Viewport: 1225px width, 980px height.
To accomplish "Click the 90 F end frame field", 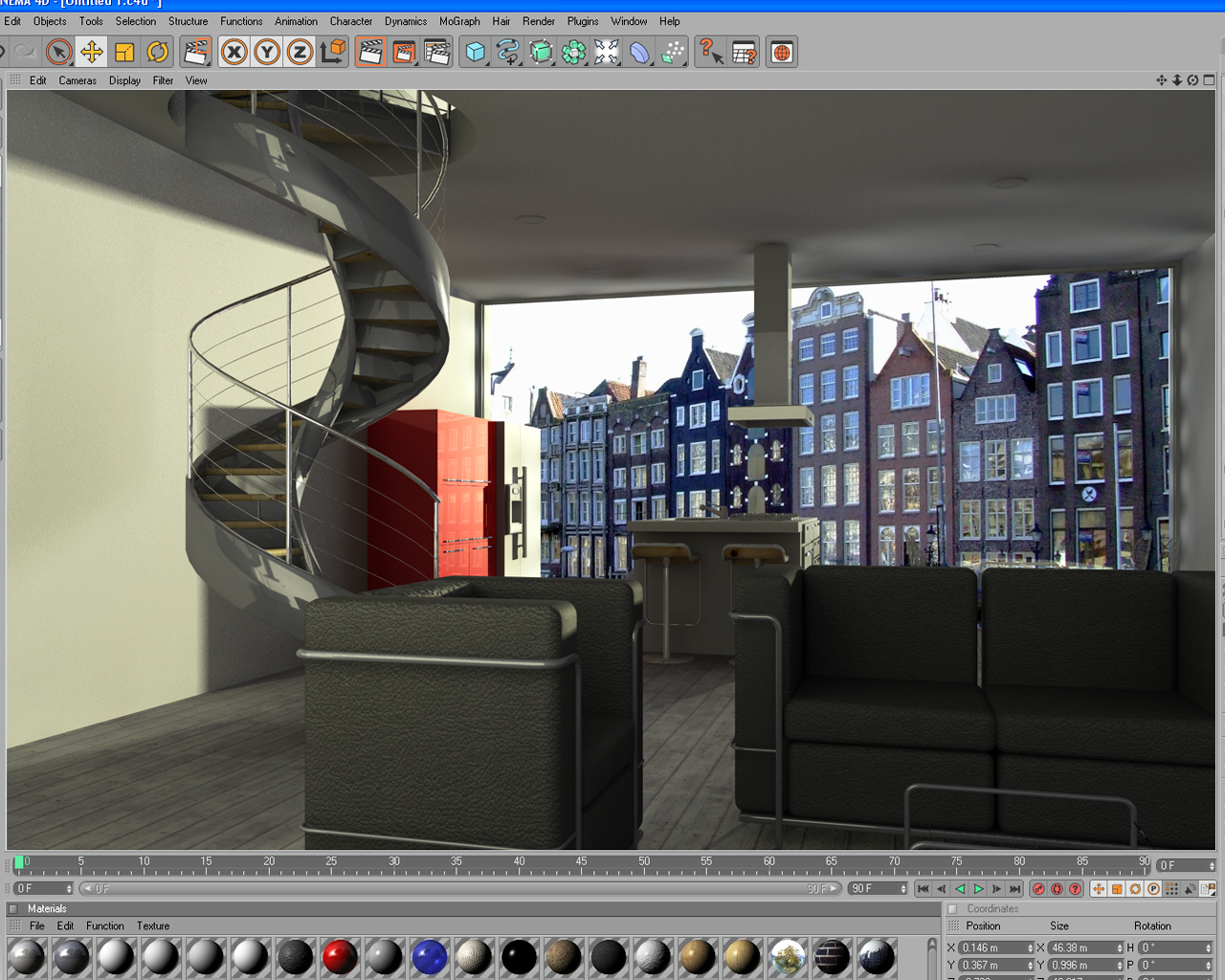I will tap(878, 889).
